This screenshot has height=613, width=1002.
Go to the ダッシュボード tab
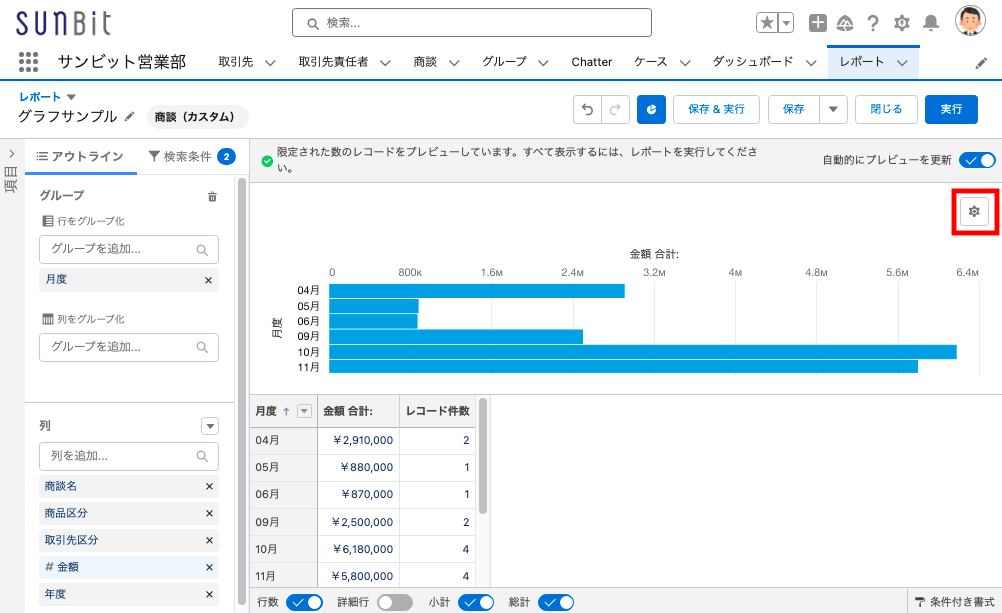click(753, 62)
